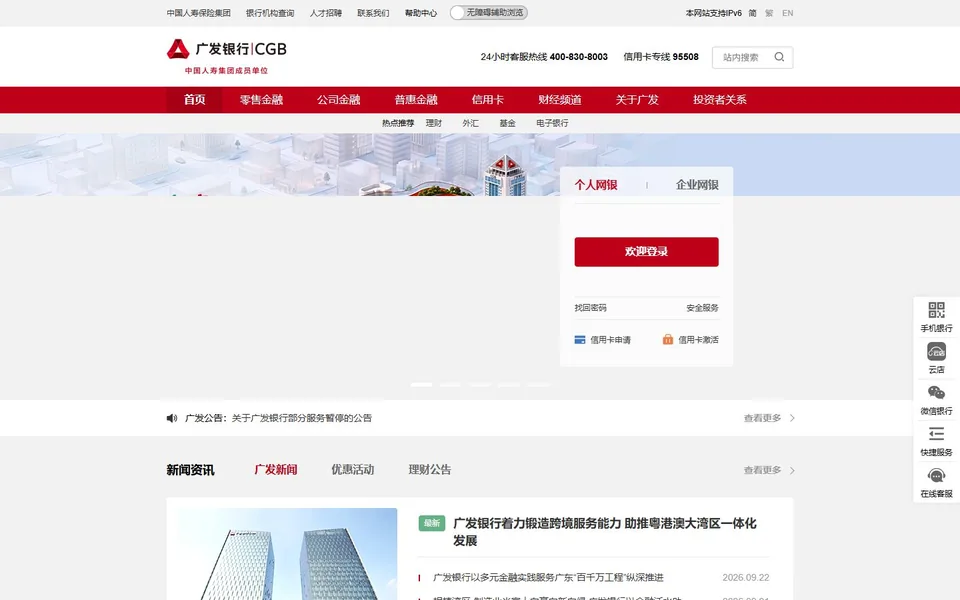Click the 中国人寿集团成员单位 tagline
The width and height of the screenshot is (960, 600).
coord(227,70)
